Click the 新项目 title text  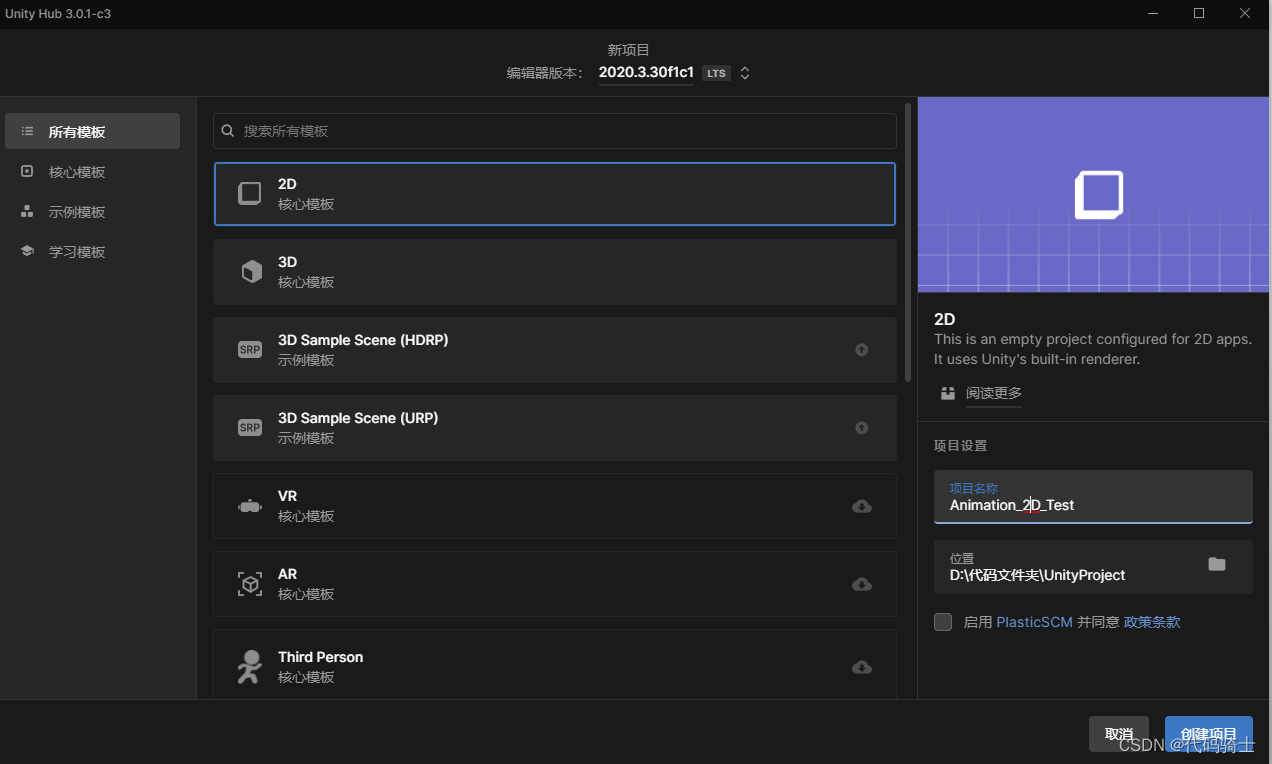tap(629, 50)
